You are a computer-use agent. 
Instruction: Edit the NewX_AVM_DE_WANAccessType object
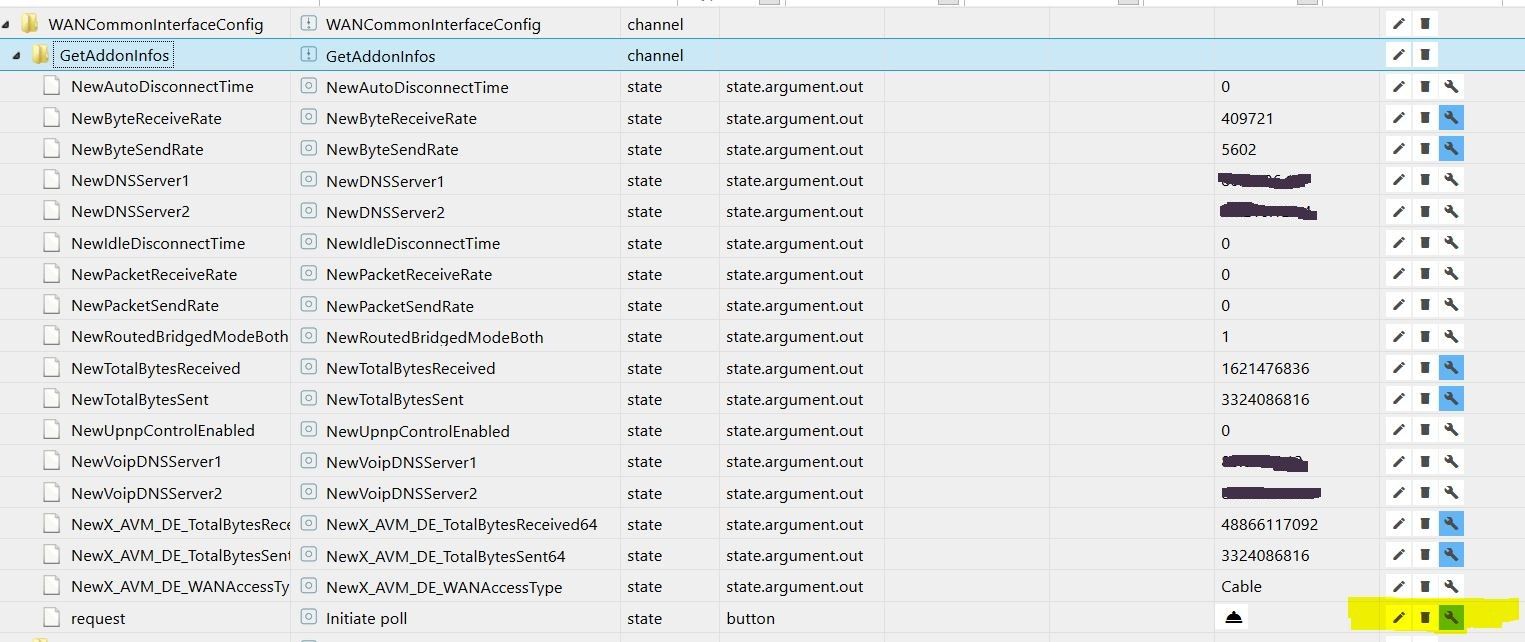click(x=1399, y=587)
